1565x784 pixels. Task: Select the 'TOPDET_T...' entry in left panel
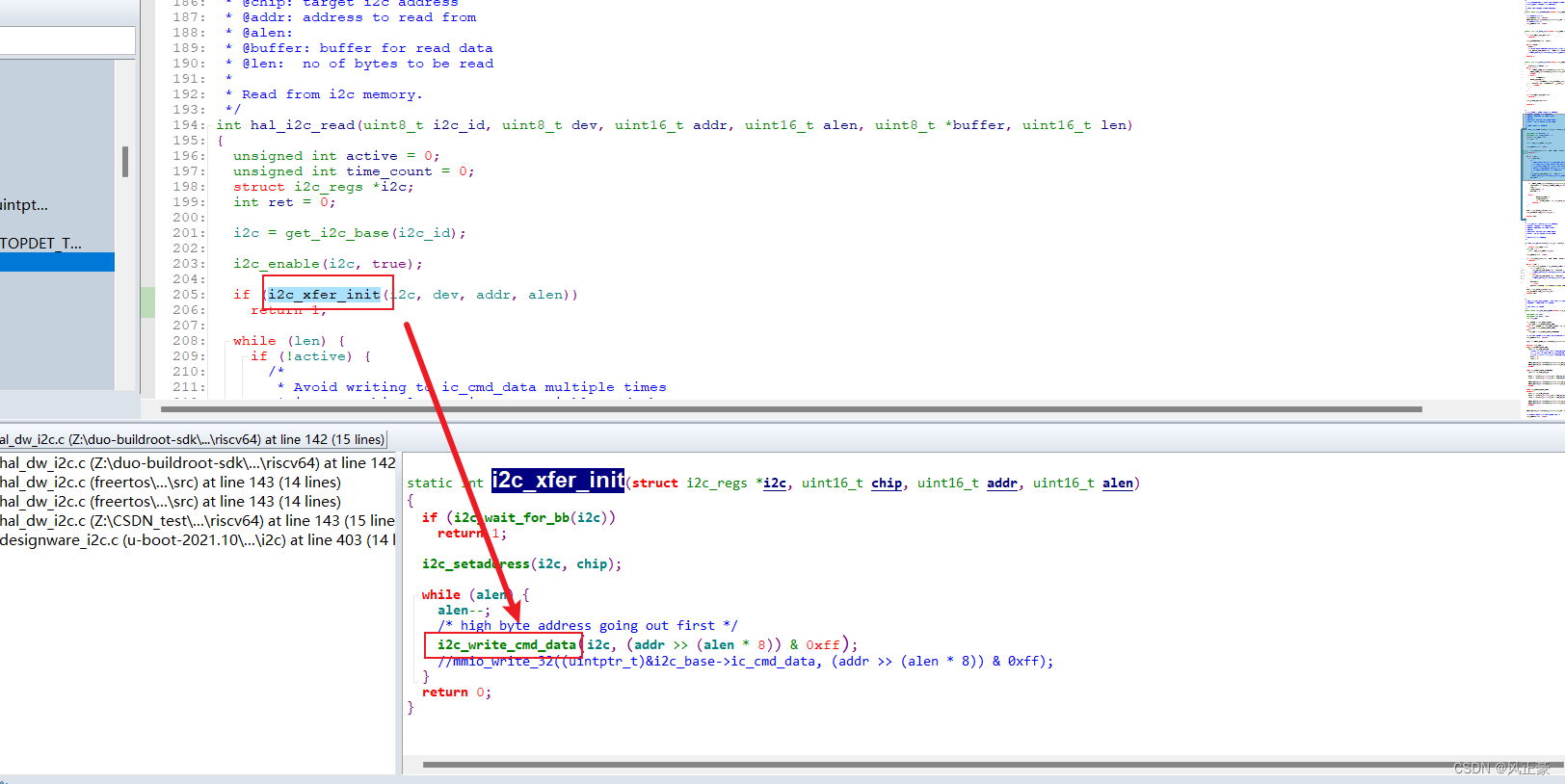(40, 243)
